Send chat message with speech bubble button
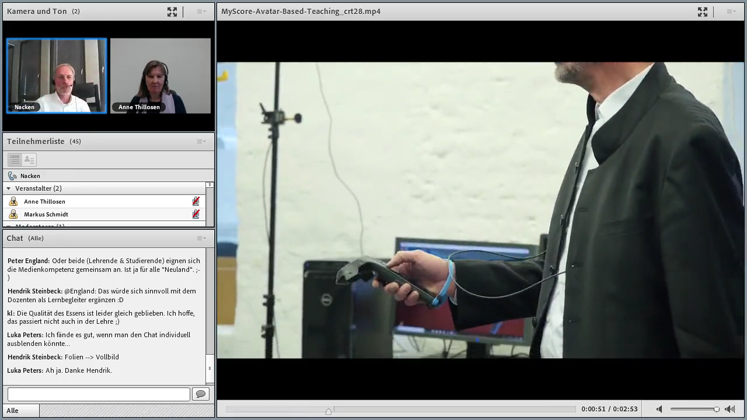 coord(200,394)
